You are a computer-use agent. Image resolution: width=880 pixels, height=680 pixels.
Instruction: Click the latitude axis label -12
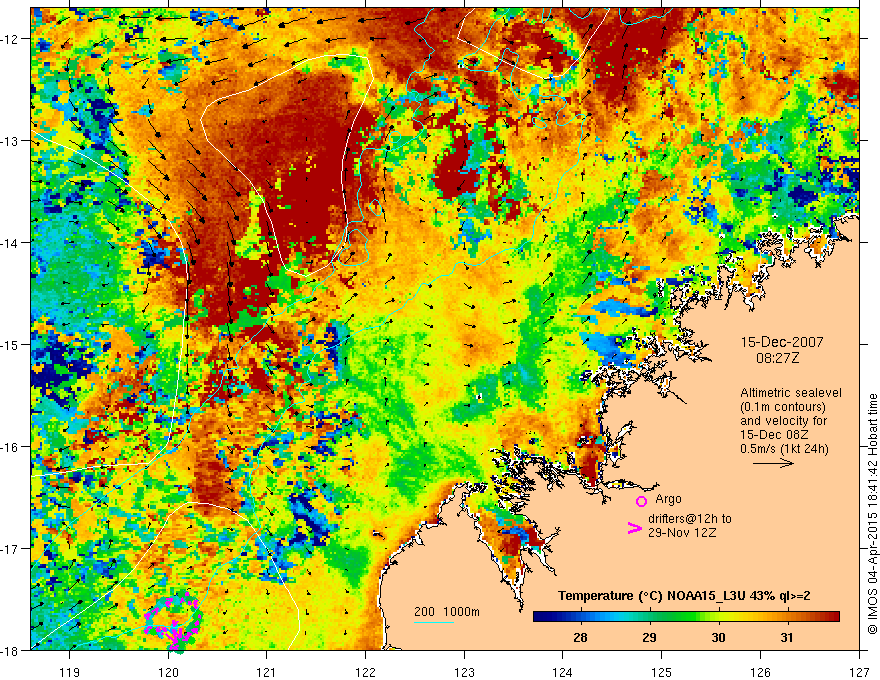click(x=10, y=39)
